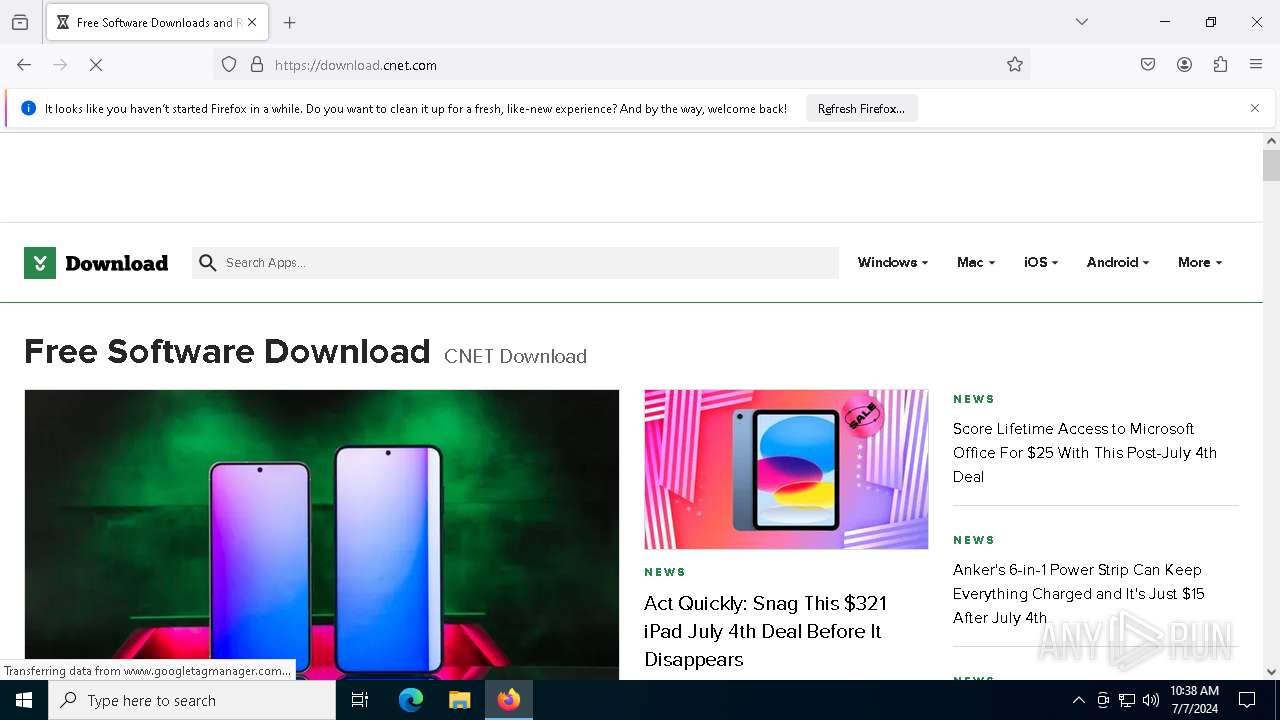Expand the Android menu
The height and width of the screenshot is (720, 1280).
[1117, 262]
